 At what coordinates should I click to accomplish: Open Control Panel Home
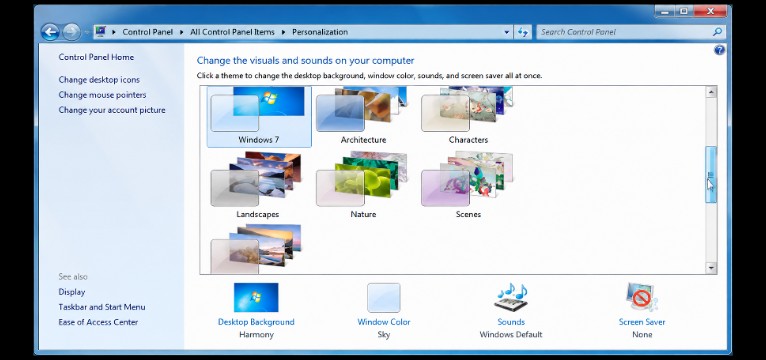96,57
